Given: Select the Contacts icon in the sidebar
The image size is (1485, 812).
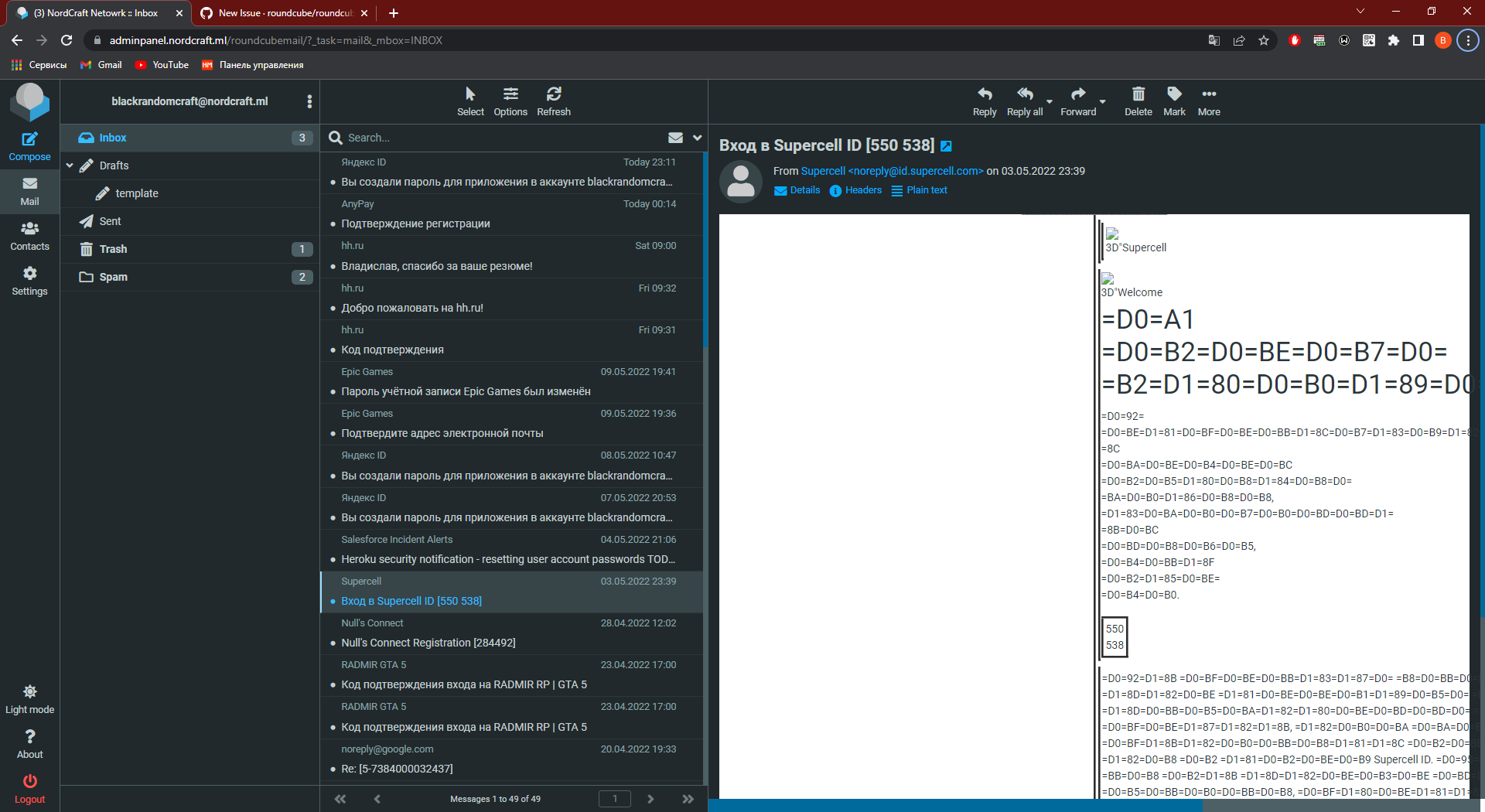Looking at the screenshot, I should [29, 235].
